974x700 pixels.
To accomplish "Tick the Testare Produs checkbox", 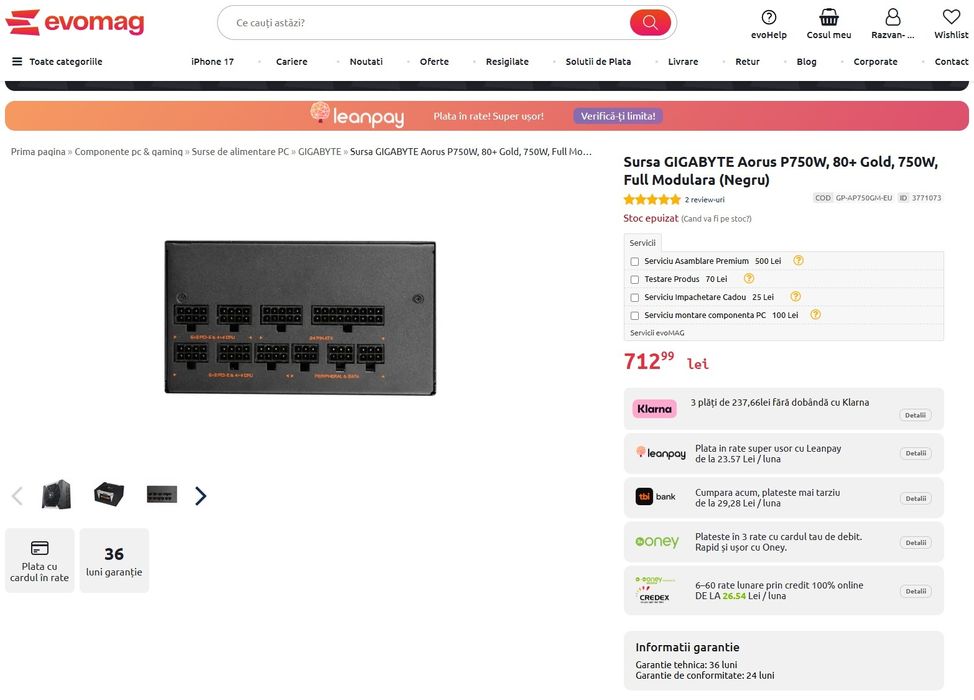I will click(635, 280).
